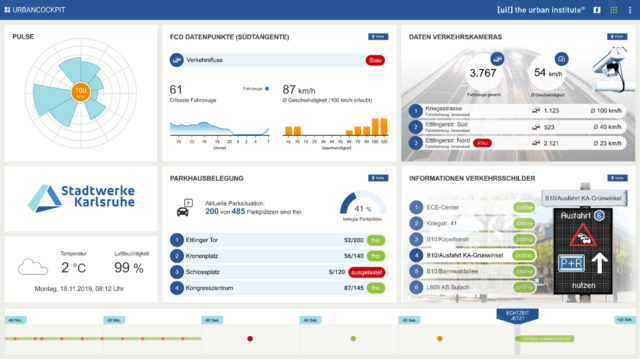The width and height of the screenshot is (640, 360).
Task: Select parking row 2 Kronenplatz
Action: tap(278, 256)
